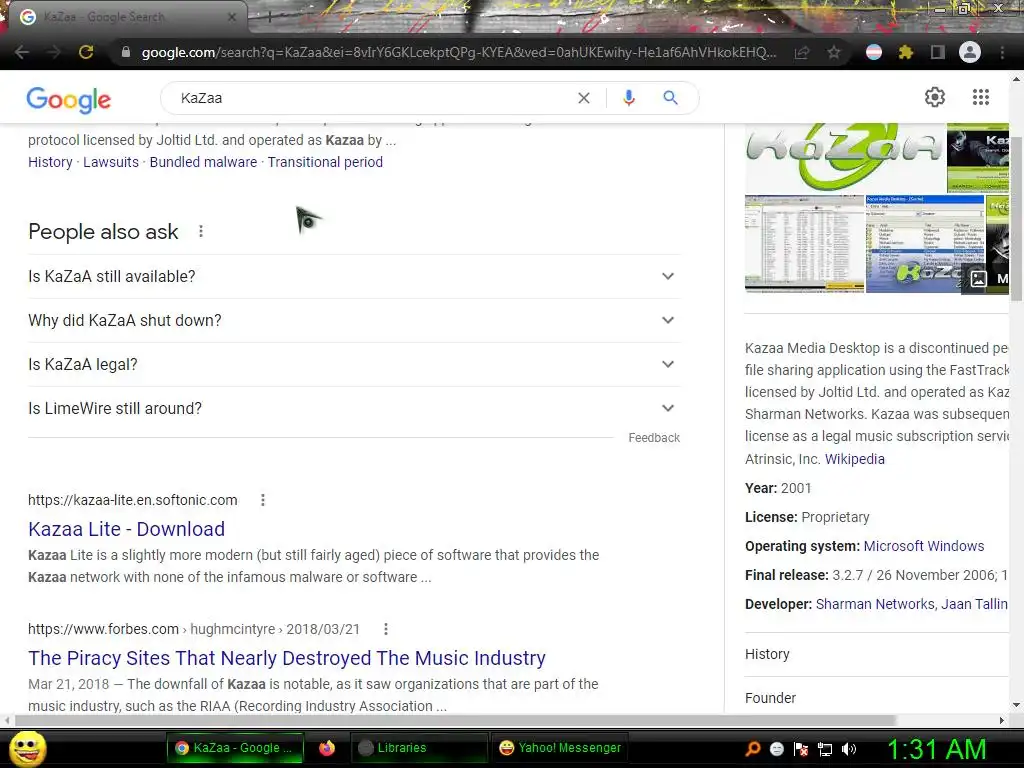Bookmark this page with the star icon
The height and width of the screenshot is (768, 1024).
click(x=834, y=52)
